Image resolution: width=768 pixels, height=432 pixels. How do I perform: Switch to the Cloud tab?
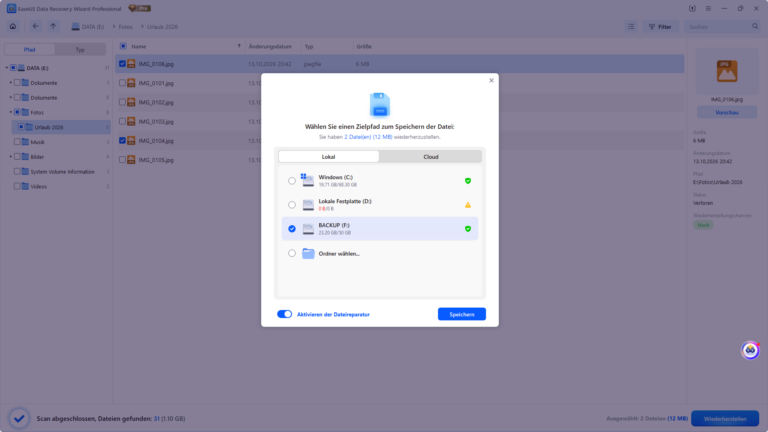click(x=431, y=157)
